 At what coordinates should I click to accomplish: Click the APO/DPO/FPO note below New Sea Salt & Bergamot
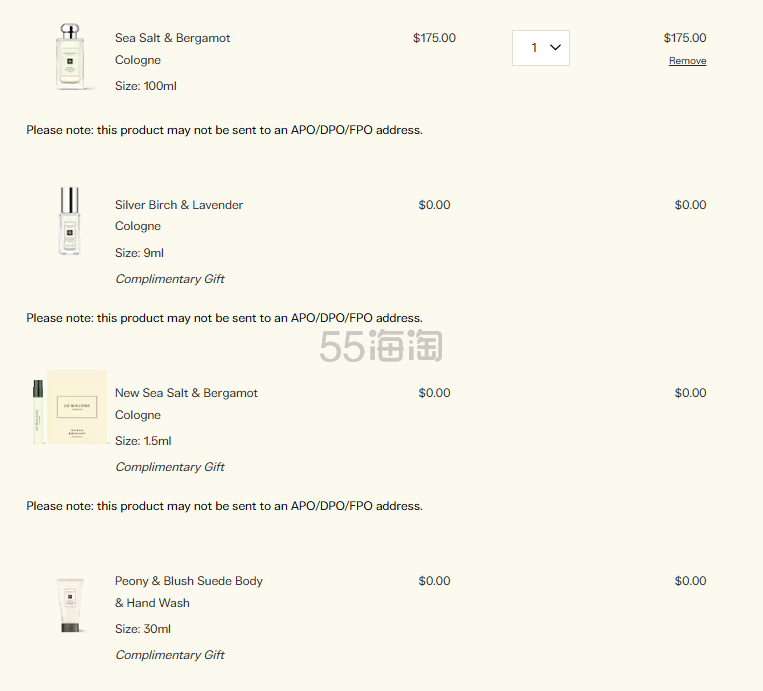point(224,506)
